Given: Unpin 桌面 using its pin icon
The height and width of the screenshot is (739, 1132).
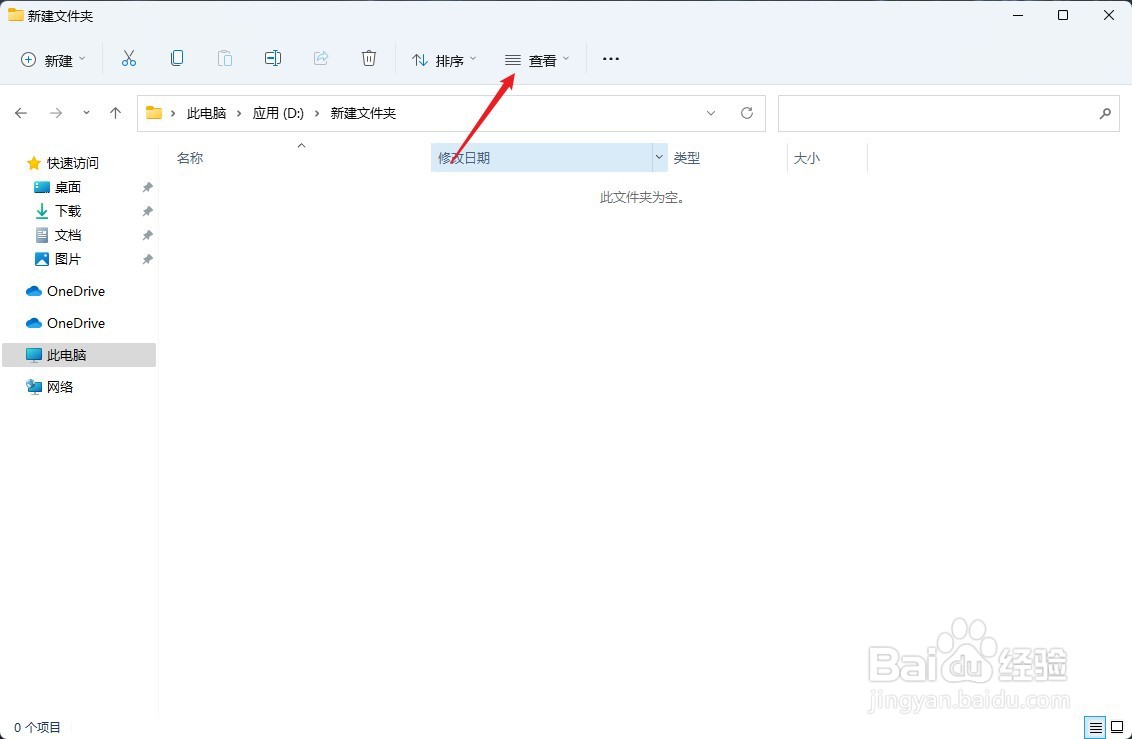Looking at the screenshot, I should pos(147,187).
